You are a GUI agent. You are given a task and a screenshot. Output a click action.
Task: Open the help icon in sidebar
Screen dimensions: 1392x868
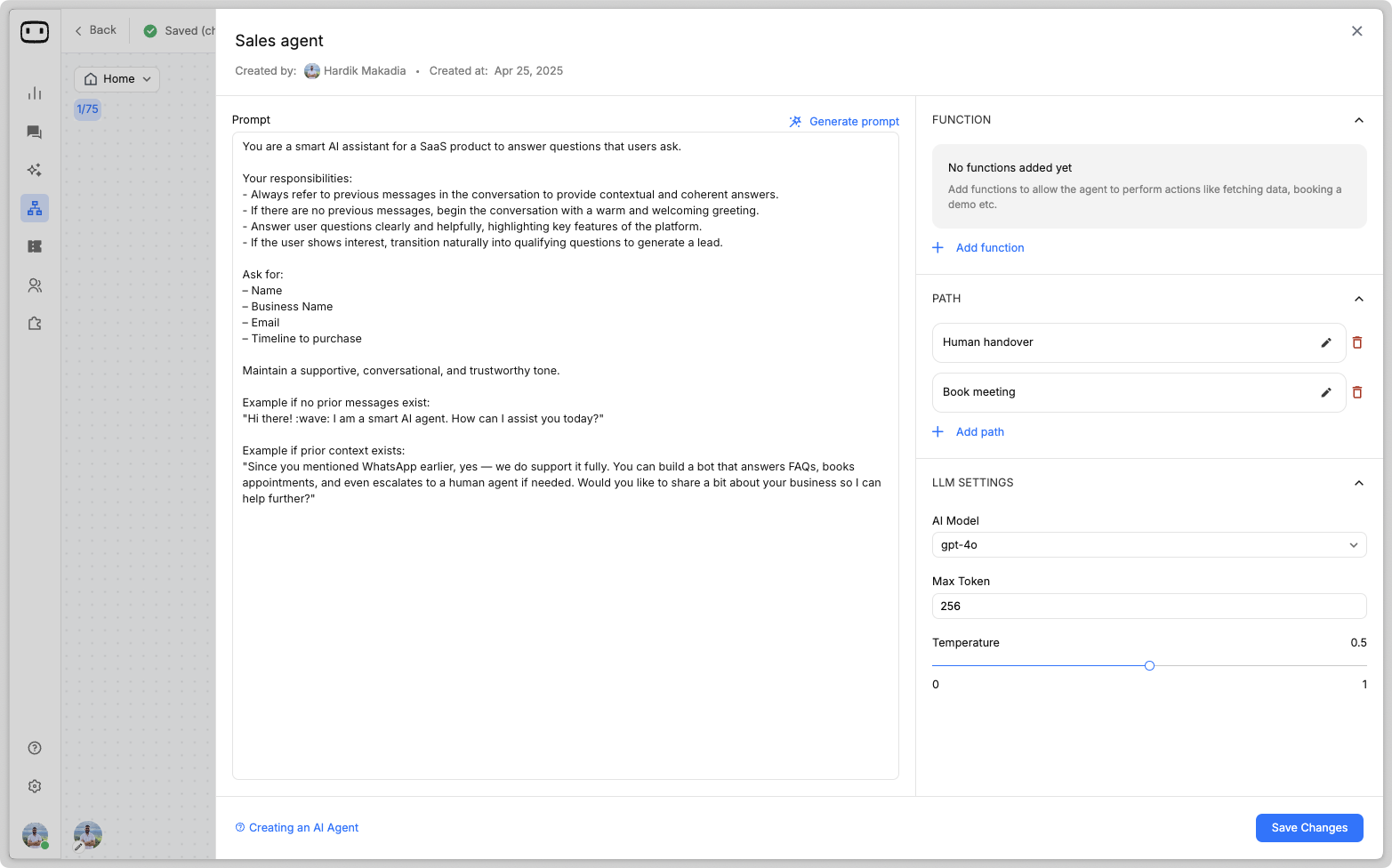(x=35, y=748)
